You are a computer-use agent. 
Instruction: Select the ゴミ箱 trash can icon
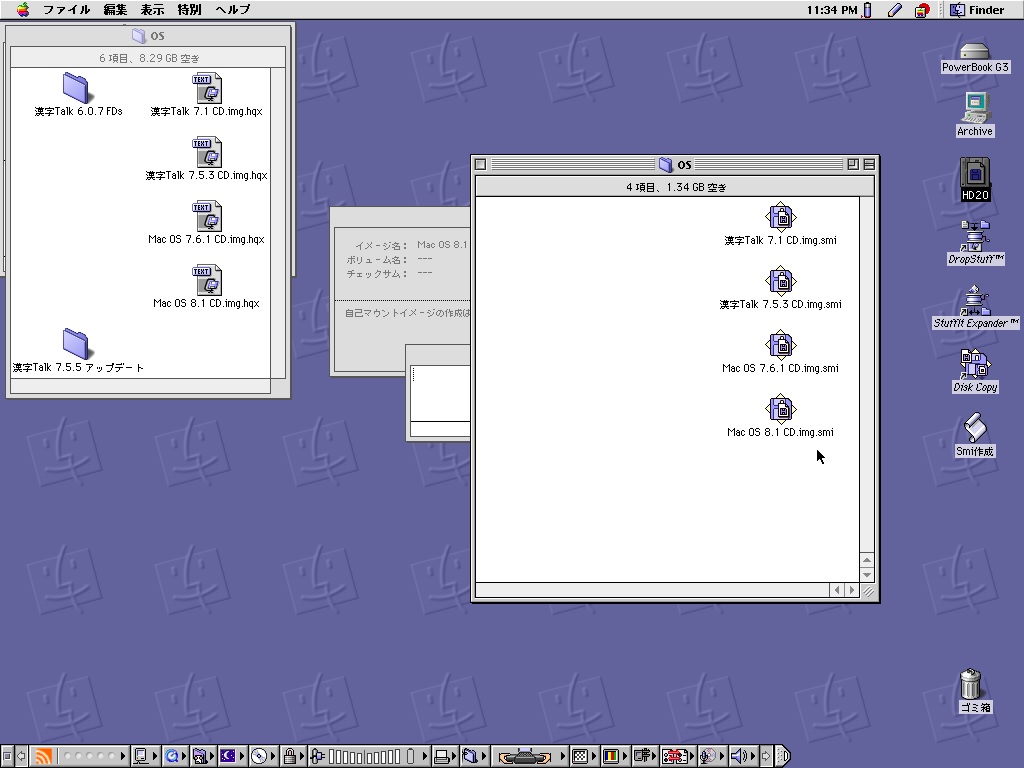[x=971, y=683]
